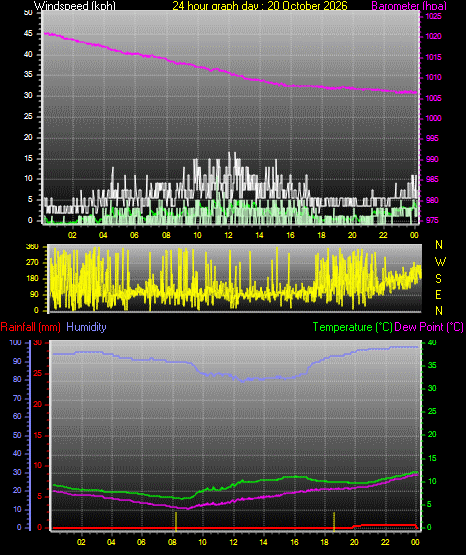Click the "80" humidity axis value
The height and width of the screenshot is (555, 466).
[x=17, y=379]
